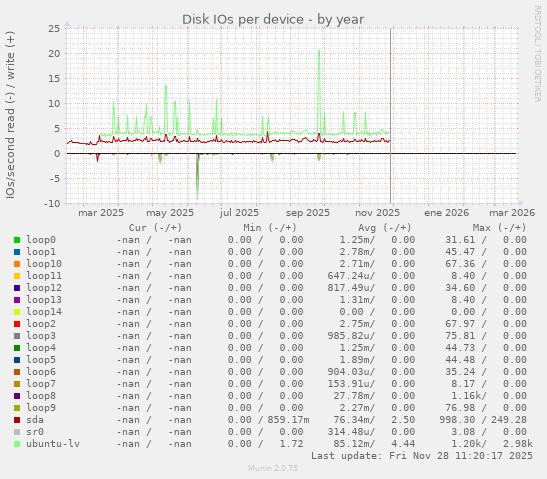Select the loop0 legend label

pos(41,240)
